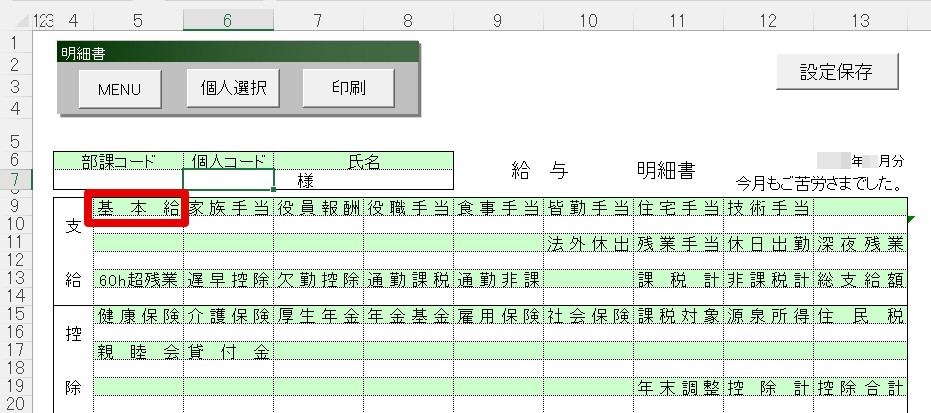The width and height of the screenshot is (931, 413).
Task: Click the 課税計 cell
Action: pyautogui.click(x=678, y=279)
